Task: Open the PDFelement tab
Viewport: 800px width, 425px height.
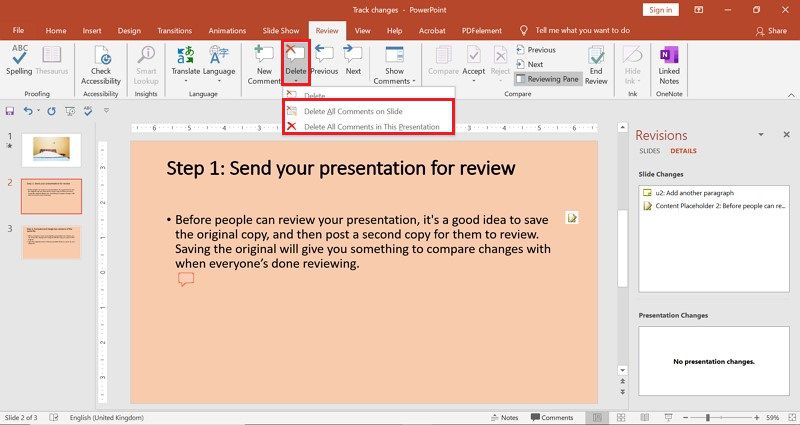Action: pyautogui.click(x=482, y=31)
